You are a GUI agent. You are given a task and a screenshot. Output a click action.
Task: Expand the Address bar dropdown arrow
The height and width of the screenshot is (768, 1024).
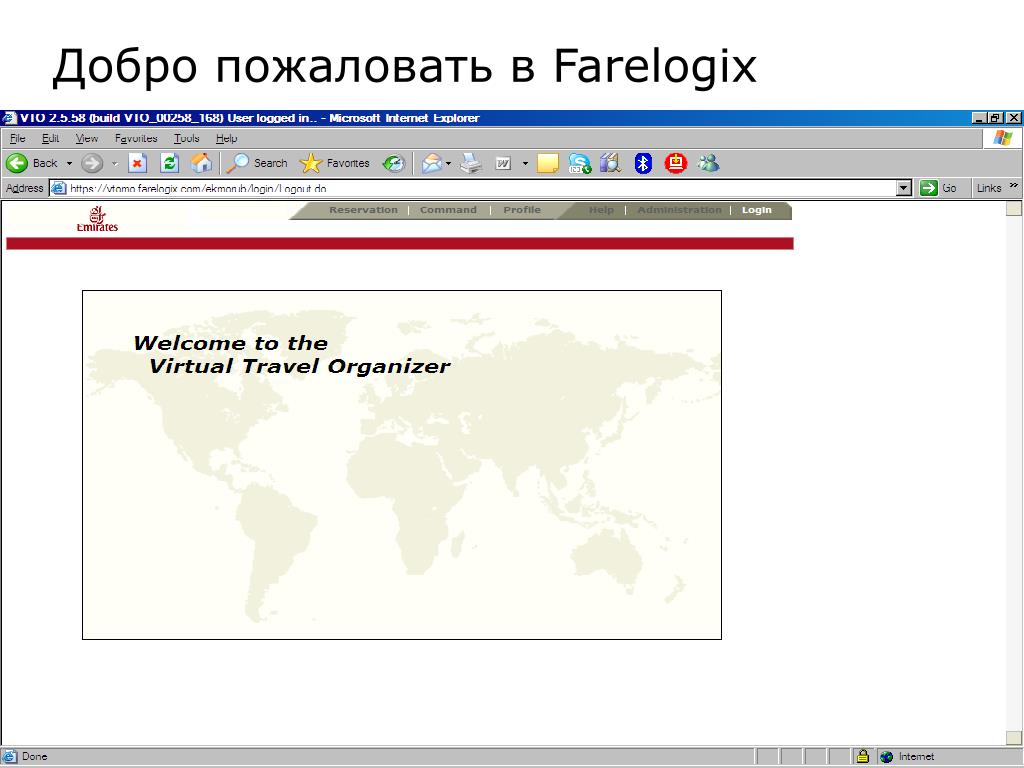pyautogui.click(x=904, y=188)
